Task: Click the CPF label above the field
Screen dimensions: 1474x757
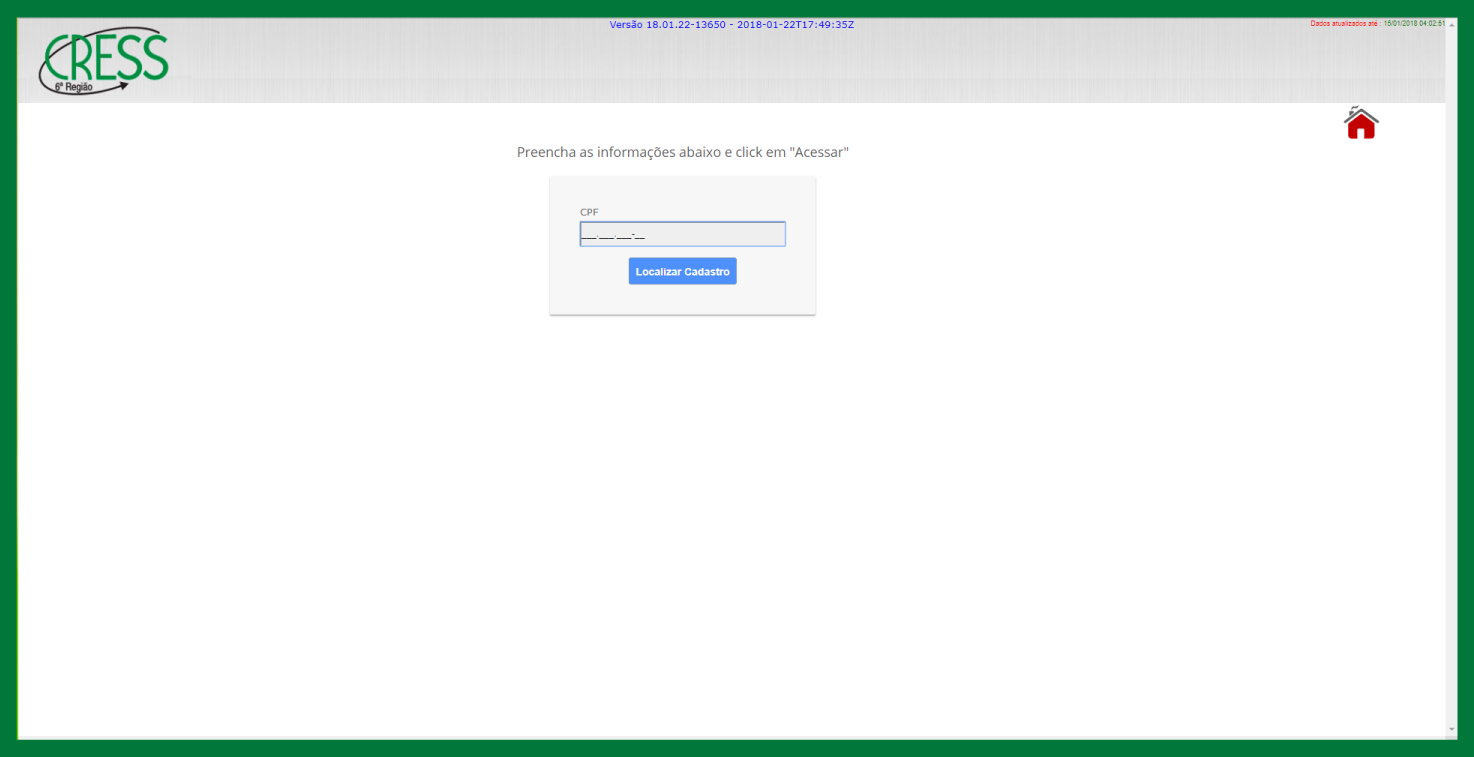Action: point(589,212)
